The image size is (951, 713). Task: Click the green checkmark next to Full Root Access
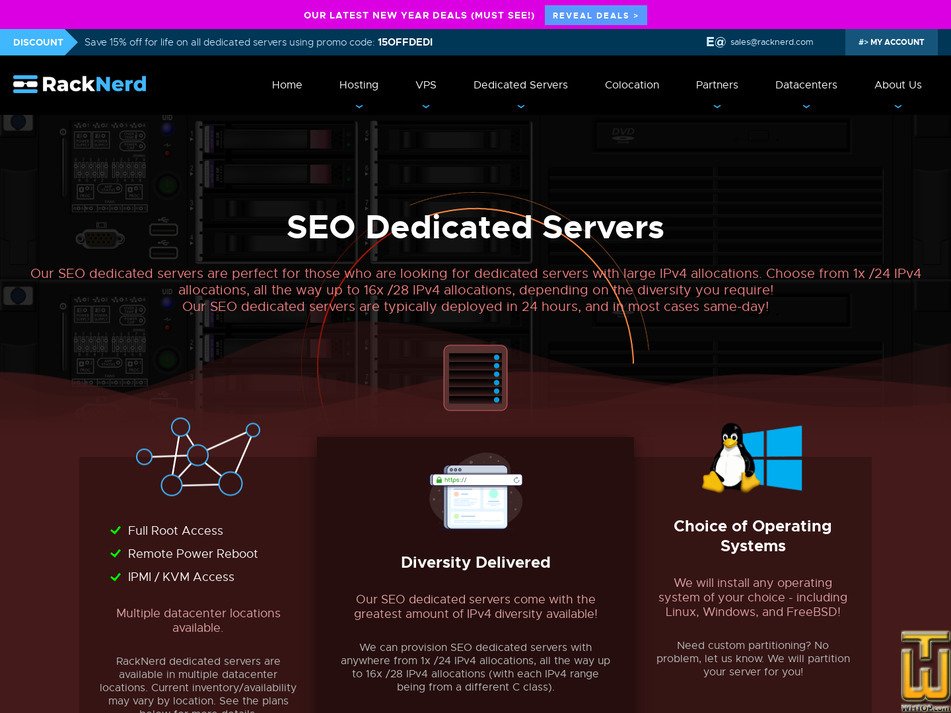[115, 531]
